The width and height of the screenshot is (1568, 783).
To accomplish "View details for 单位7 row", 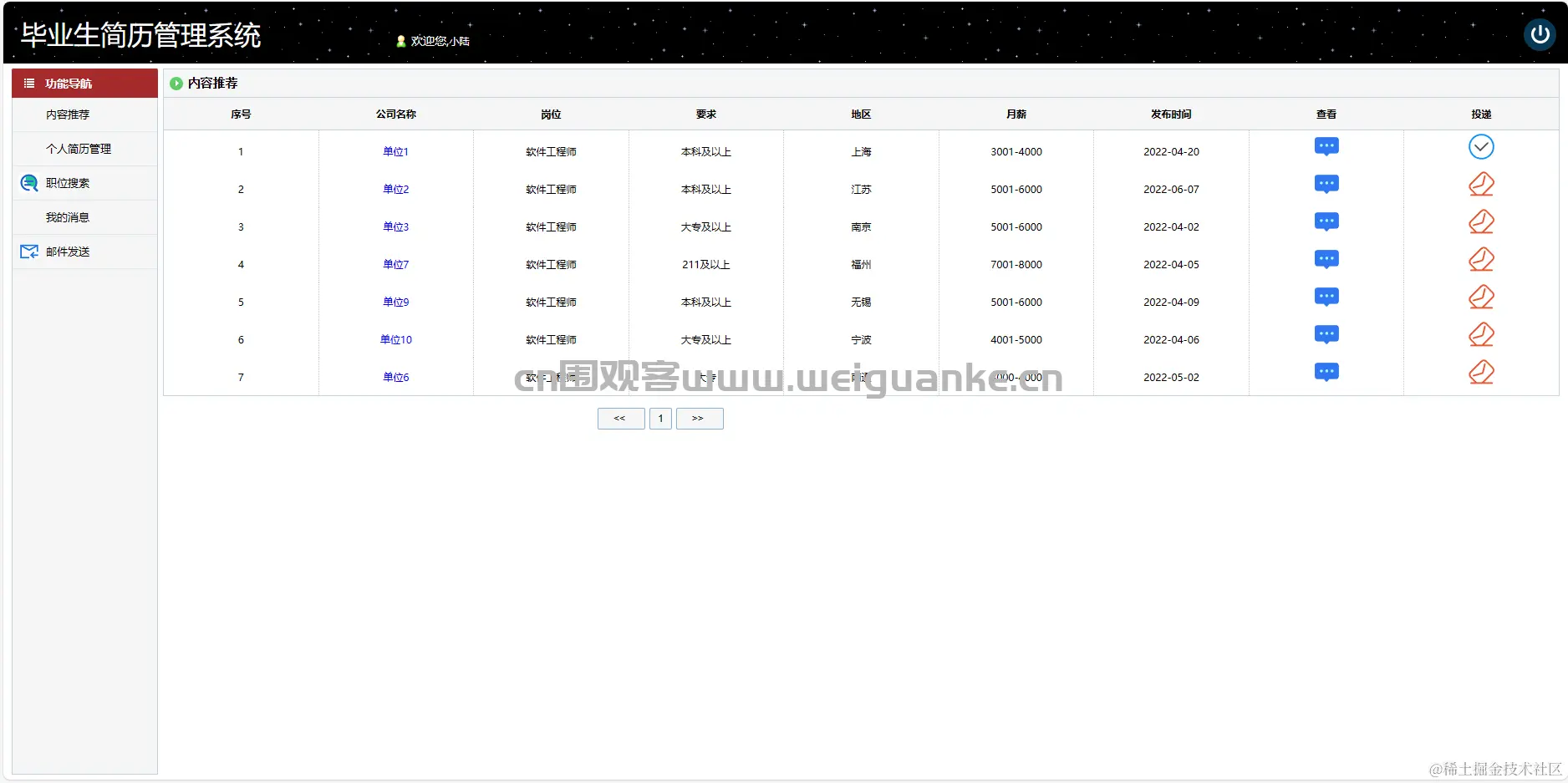I will (1326, 260).
